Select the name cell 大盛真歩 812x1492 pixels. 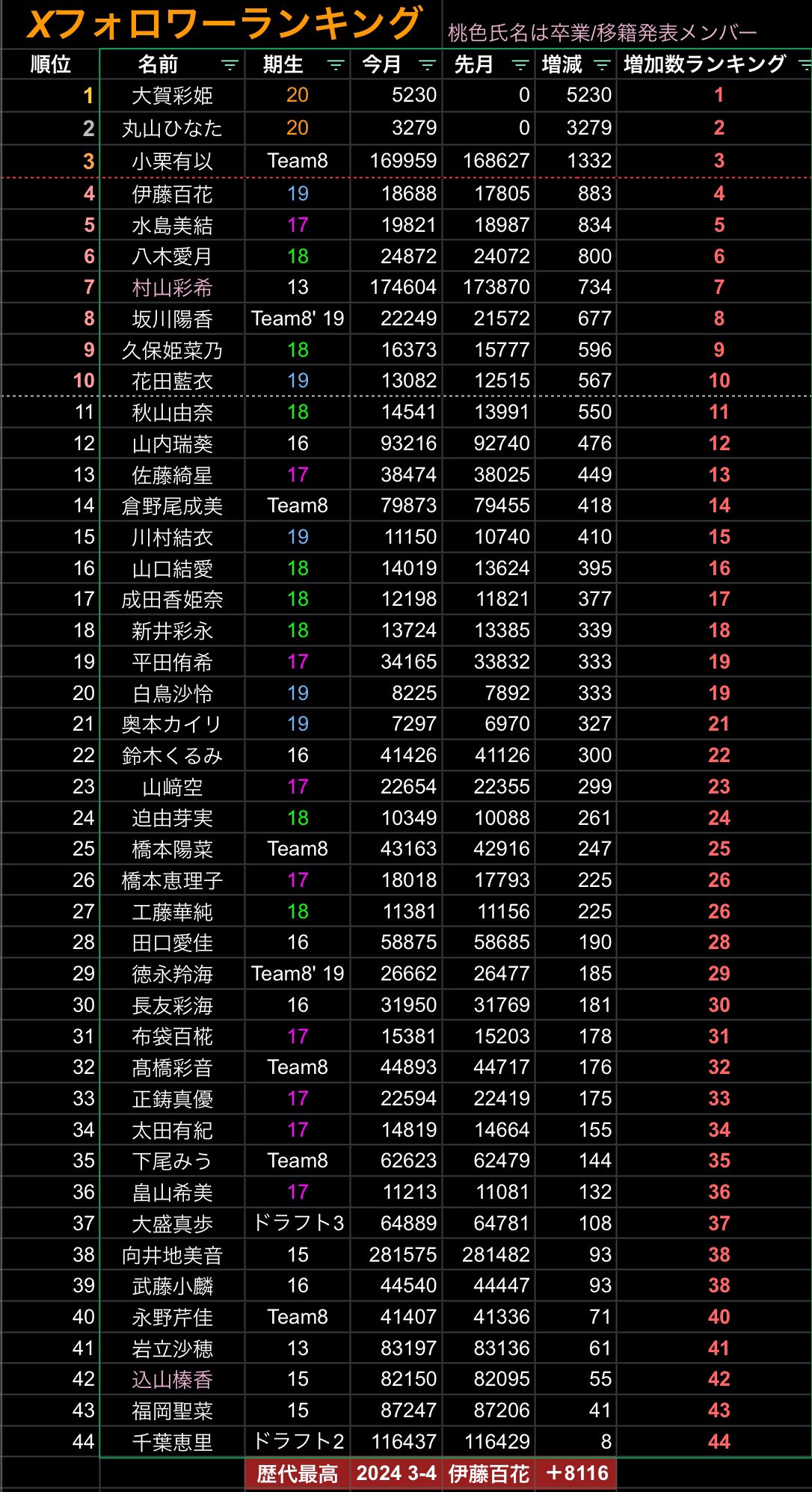click(x=172, y=1224)
